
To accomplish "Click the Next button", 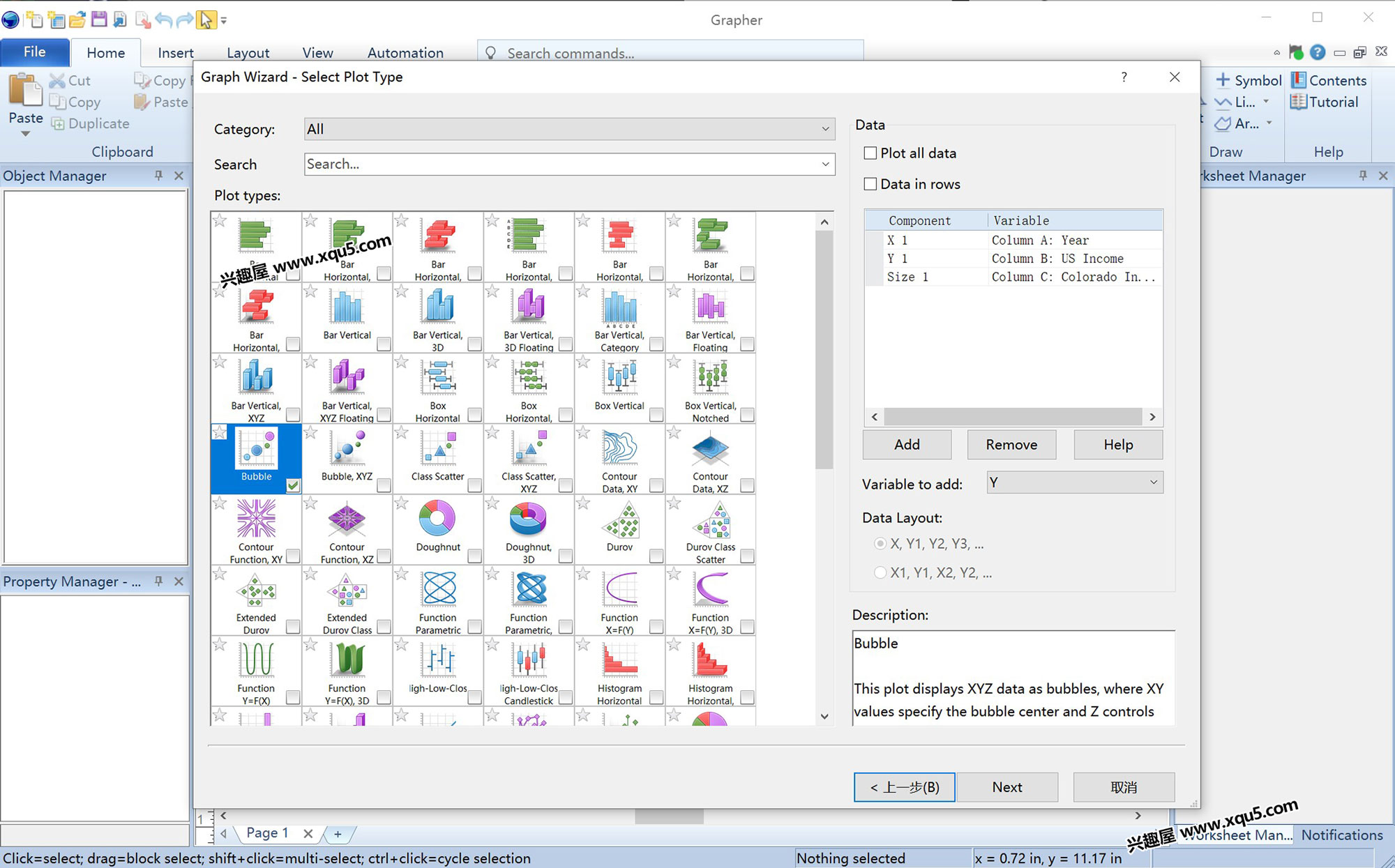I will (1006, 787).
